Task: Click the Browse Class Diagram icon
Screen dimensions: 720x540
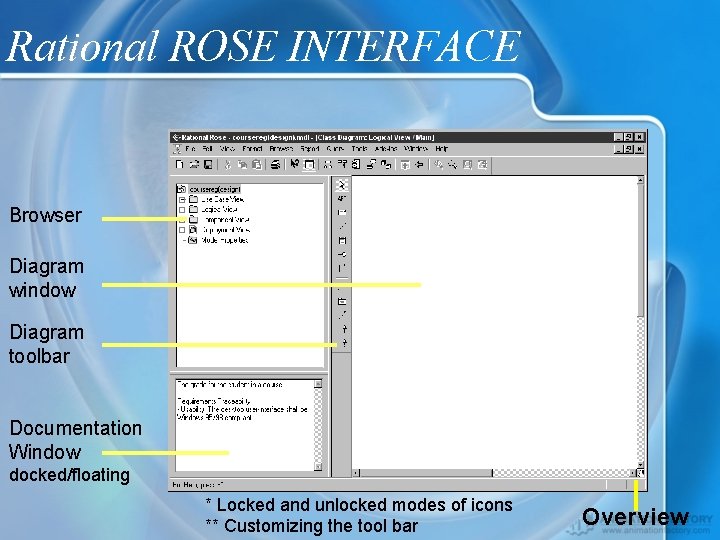Action: [327, 164]
